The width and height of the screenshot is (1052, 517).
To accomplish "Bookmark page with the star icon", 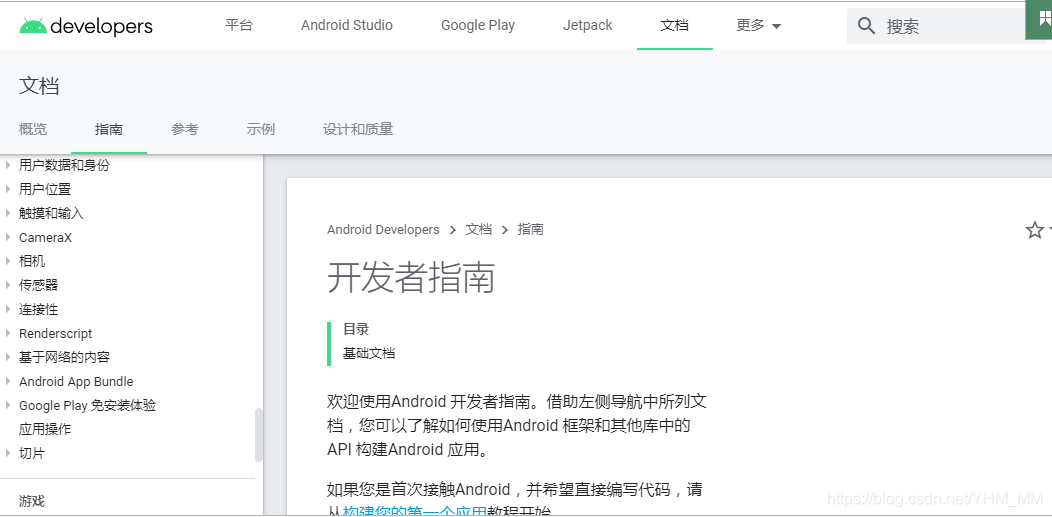I will click(1035, 230).
